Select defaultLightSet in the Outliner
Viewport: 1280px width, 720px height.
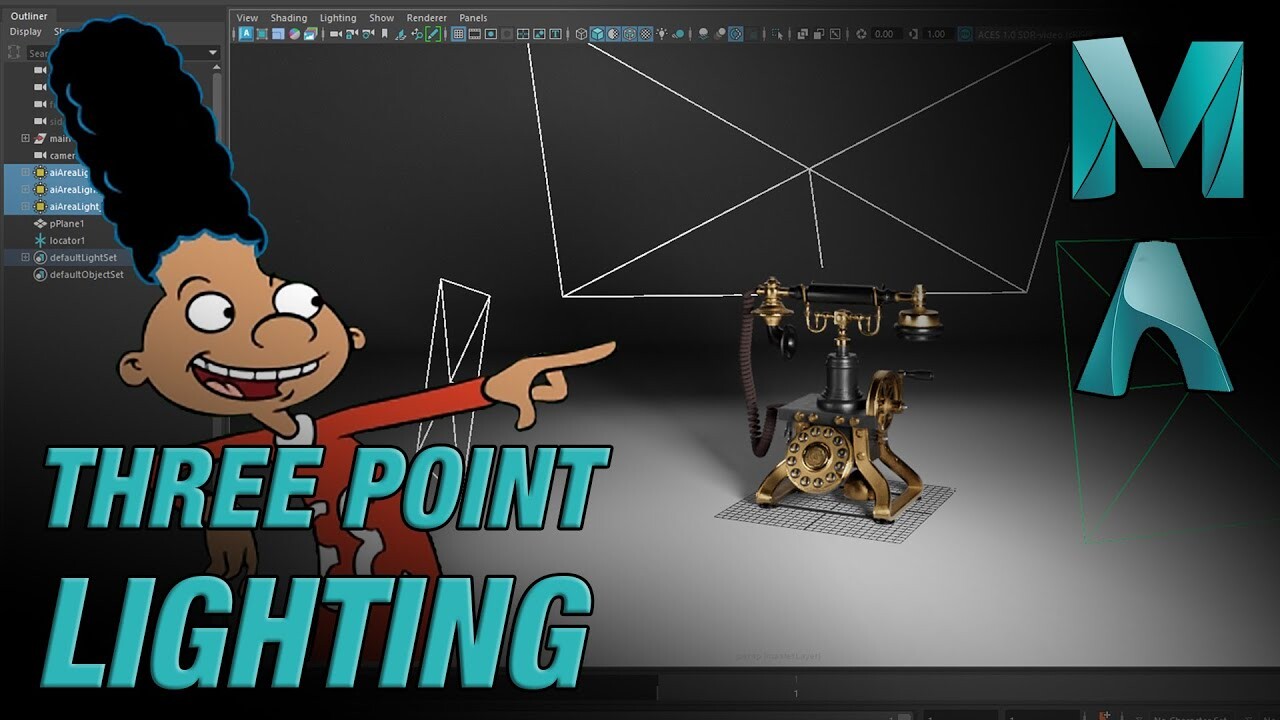(83, 257)
